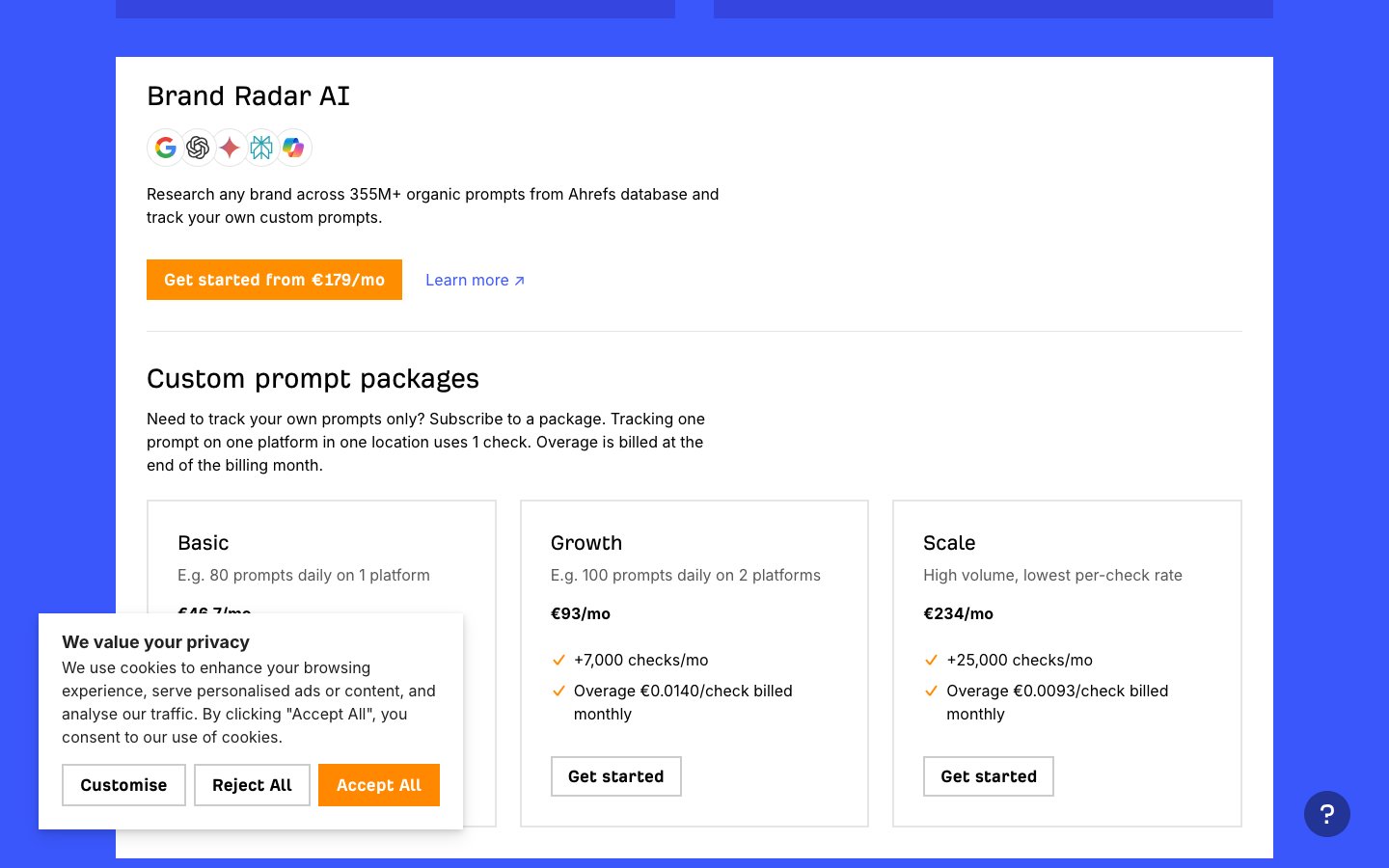
Task: Choose Get started in the Scale package
Action: 988,776
